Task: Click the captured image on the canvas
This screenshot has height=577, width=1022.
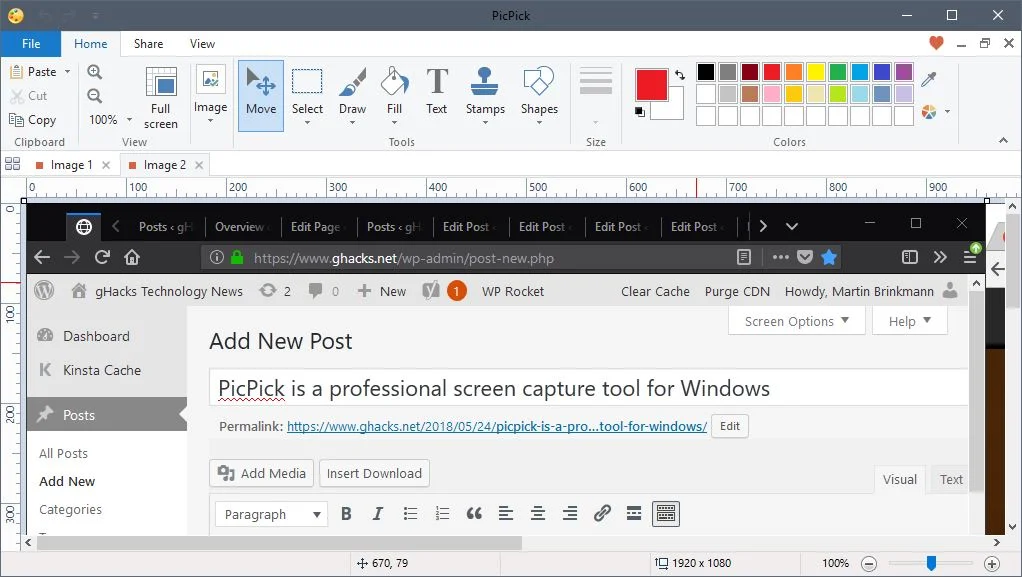Action: [x=505, y=369]
